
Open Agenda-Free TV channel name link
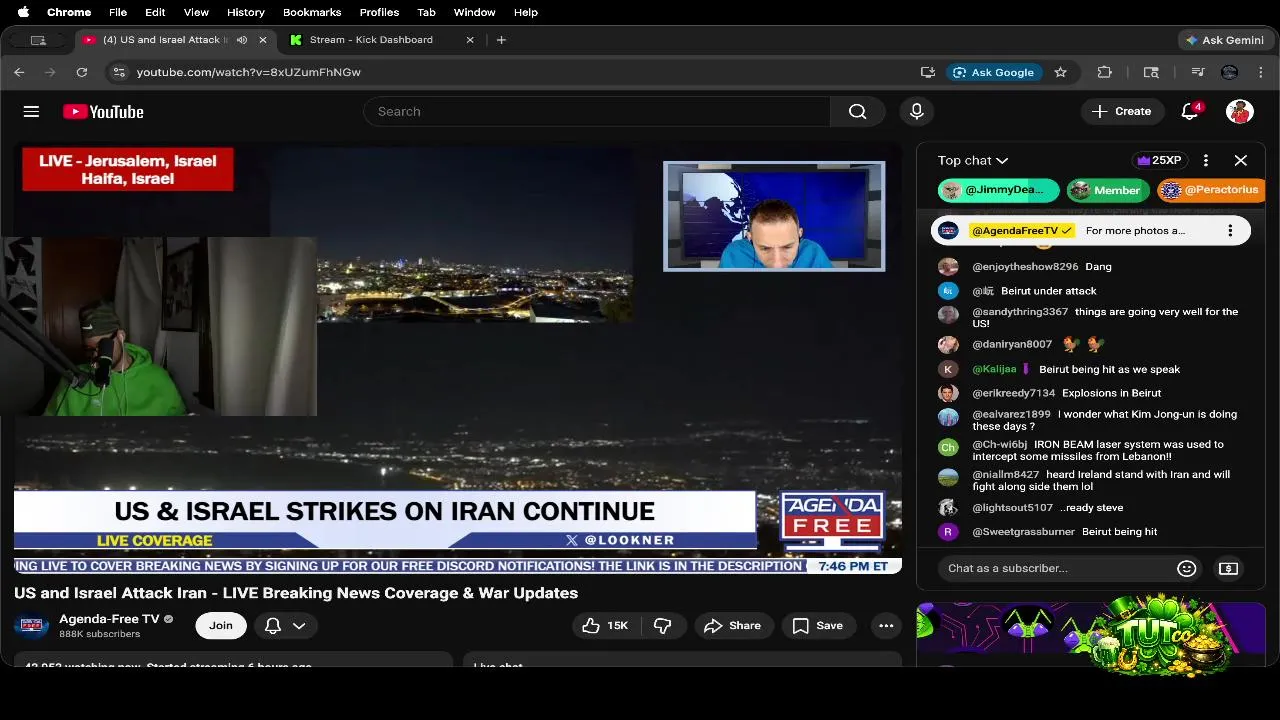pyautogui.click(x=109, y=619)
